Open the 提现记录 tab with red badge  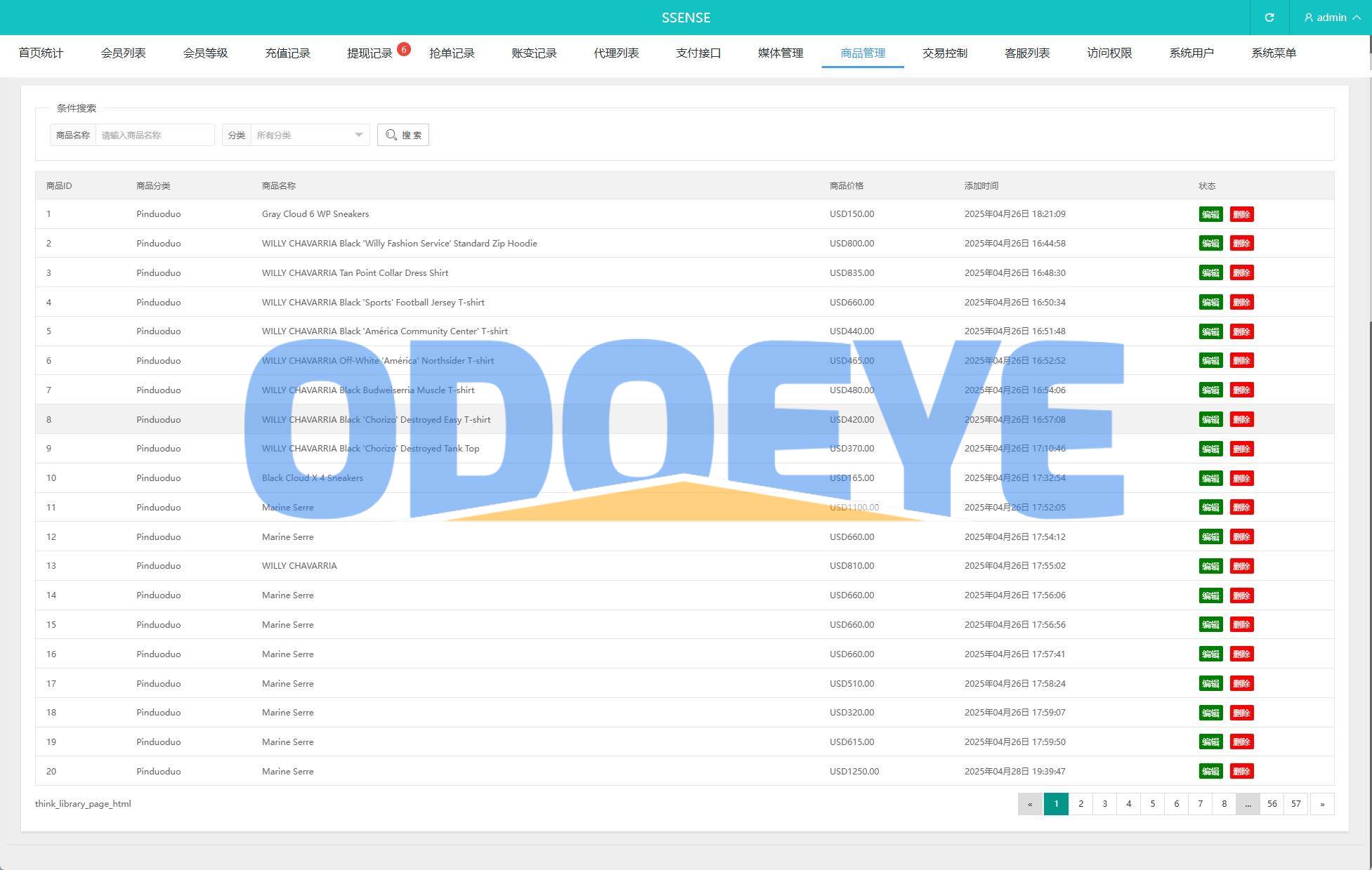click(370, 53)
